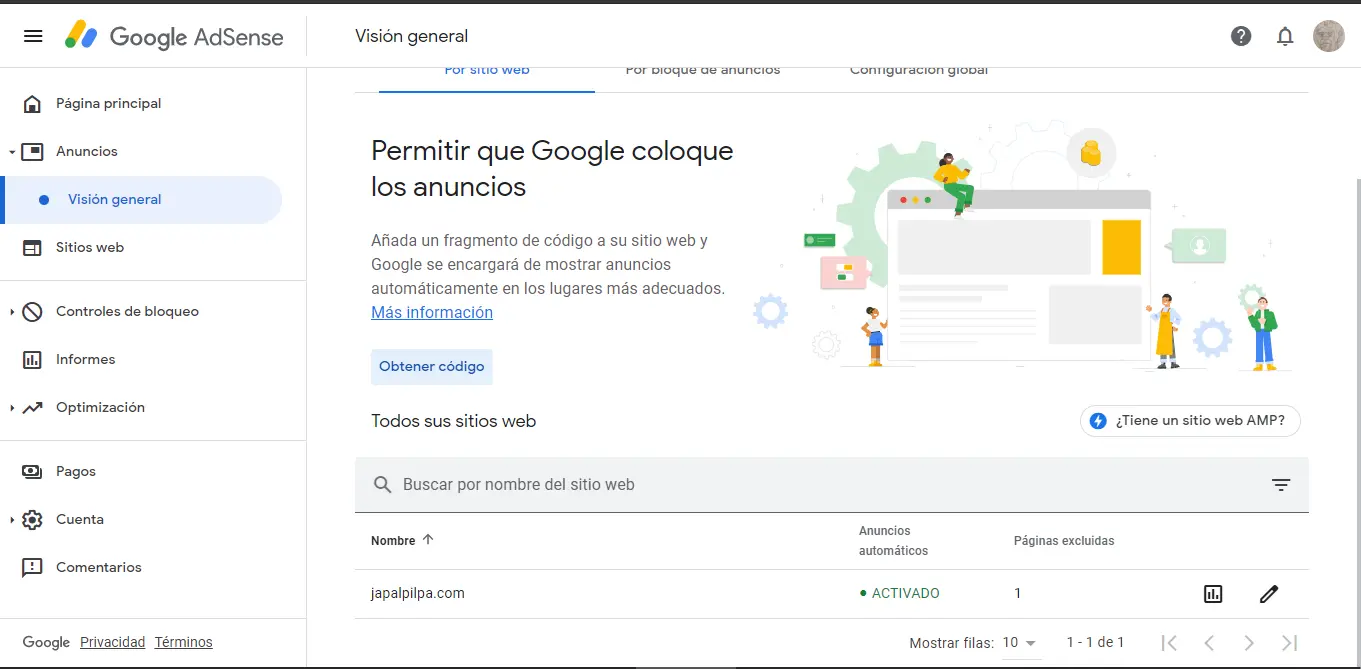The width and height of the screenshot is (1361, 669).
Task: Click the Sitios web icon
Action: pyautogui.click(x=32, y=248)
